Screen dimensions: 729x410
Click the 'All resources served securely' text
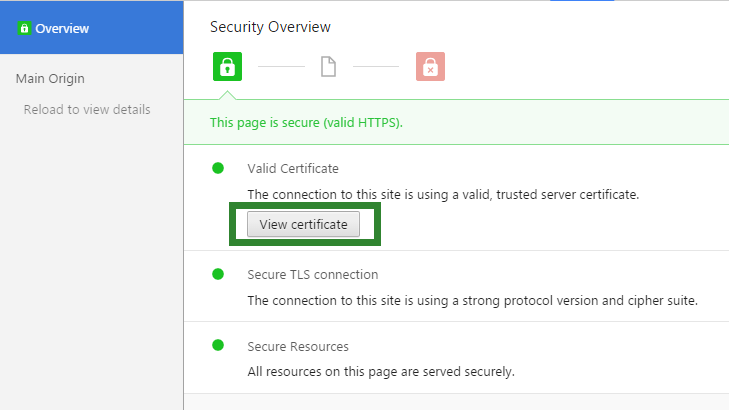point(381,372)
